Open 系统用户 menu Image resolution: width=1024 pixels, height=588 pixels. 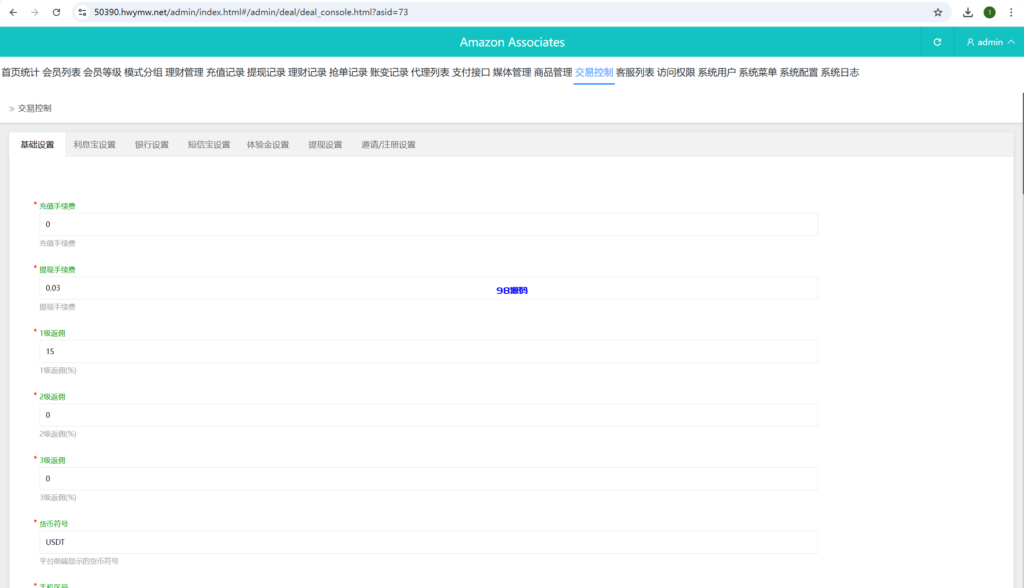coord(717,73)
